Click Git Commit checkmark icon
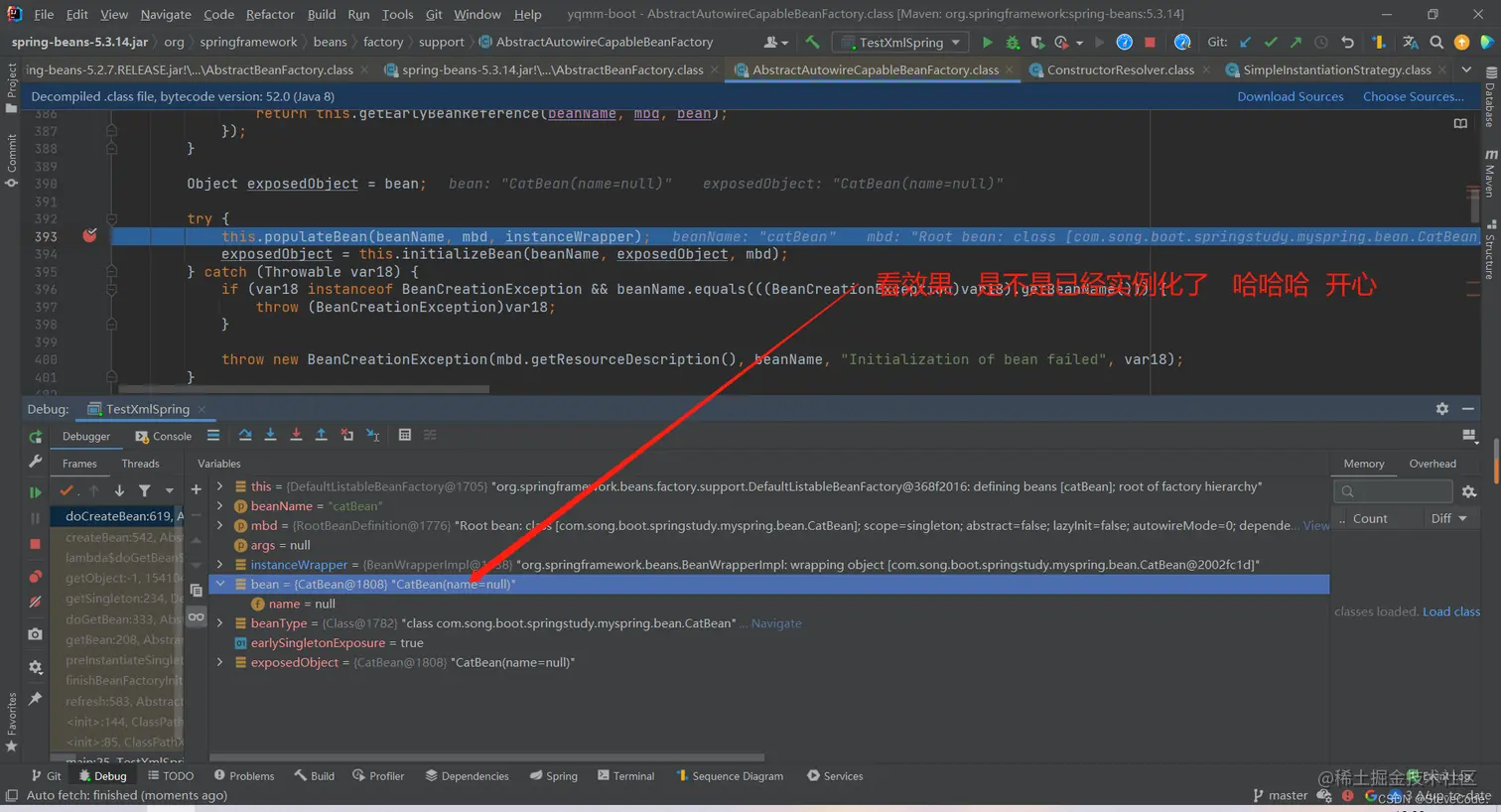1501x812 pixels. tap(1271, 43)
